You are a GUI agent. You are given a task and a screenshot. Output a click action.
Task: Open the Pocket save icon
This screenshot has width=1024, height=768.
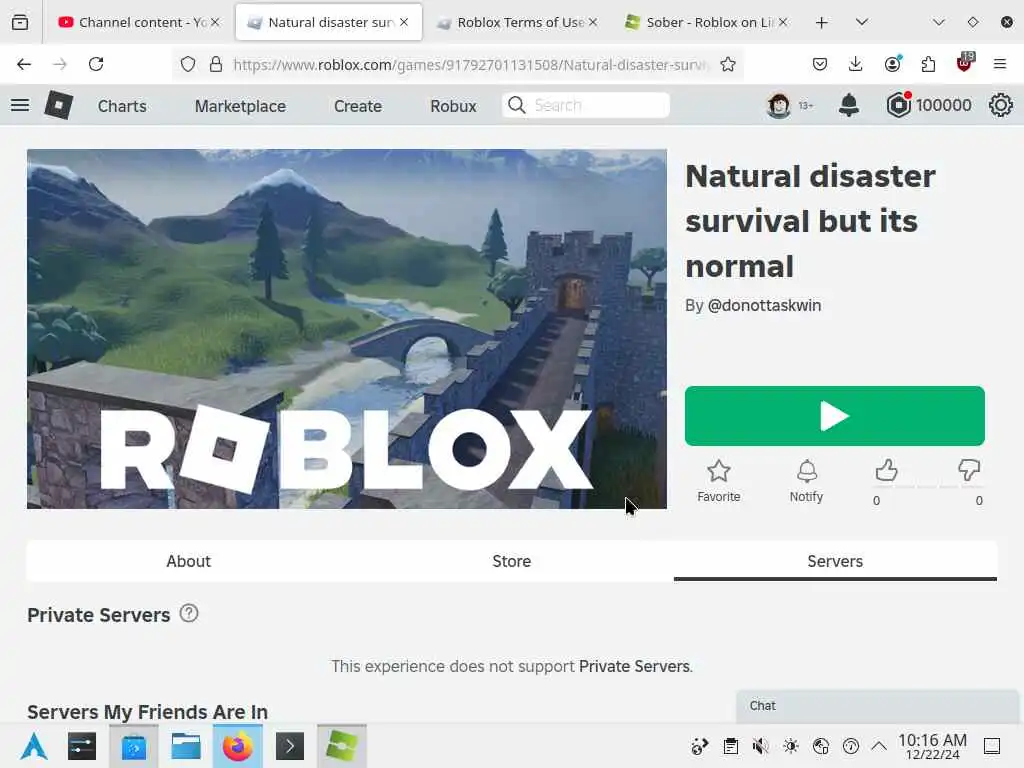tap(820, 64)
